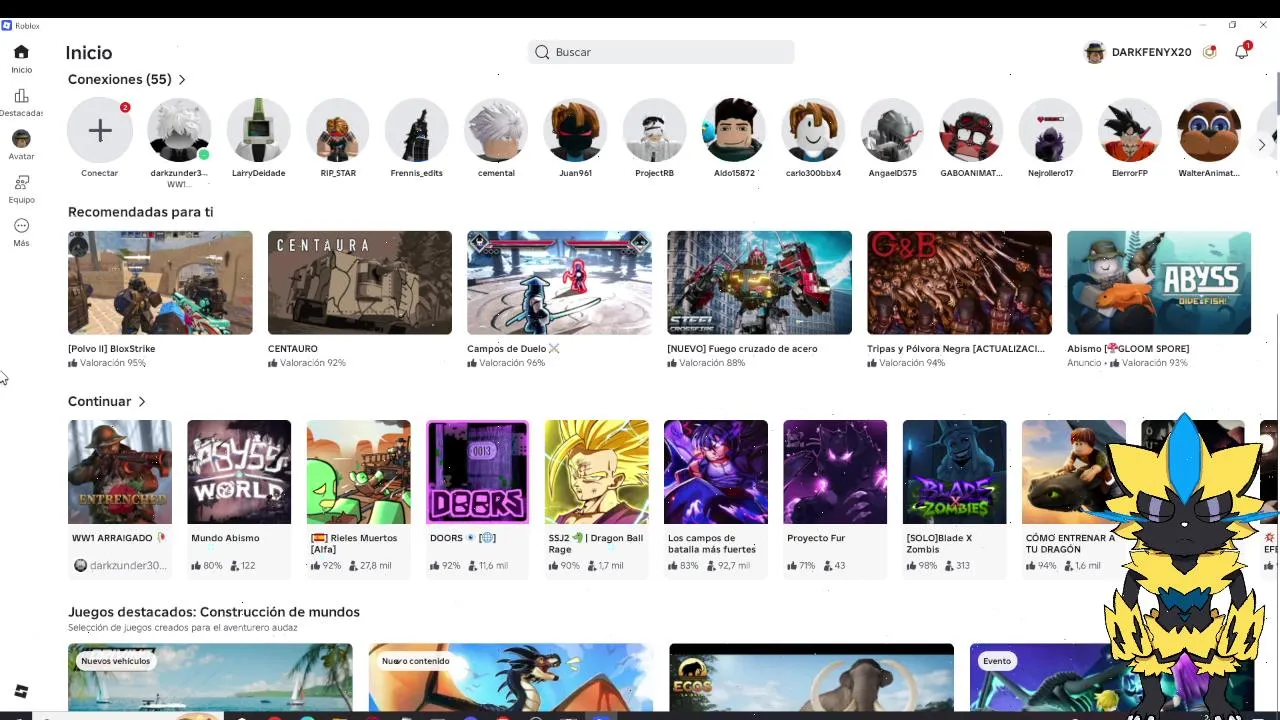Click the darkzunder30 label under WW1 ARRAIGADO
Image resolution: width=1280 pixels, height=720 pixels.
tap(128, 566)
